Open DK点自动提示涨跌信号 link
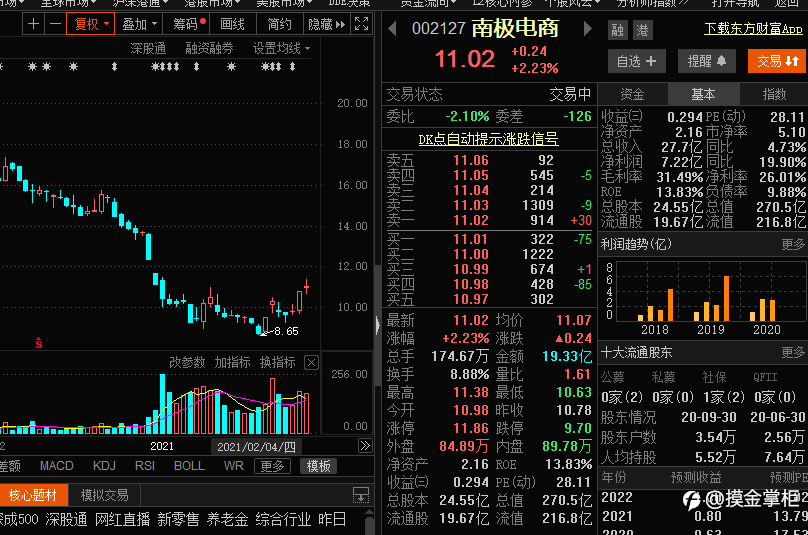 point(489,139)
